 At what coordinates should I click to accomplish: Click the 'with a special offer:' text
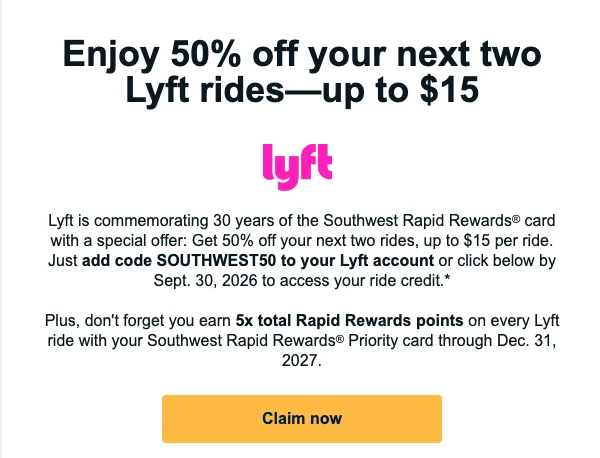[x=119, y=241]
